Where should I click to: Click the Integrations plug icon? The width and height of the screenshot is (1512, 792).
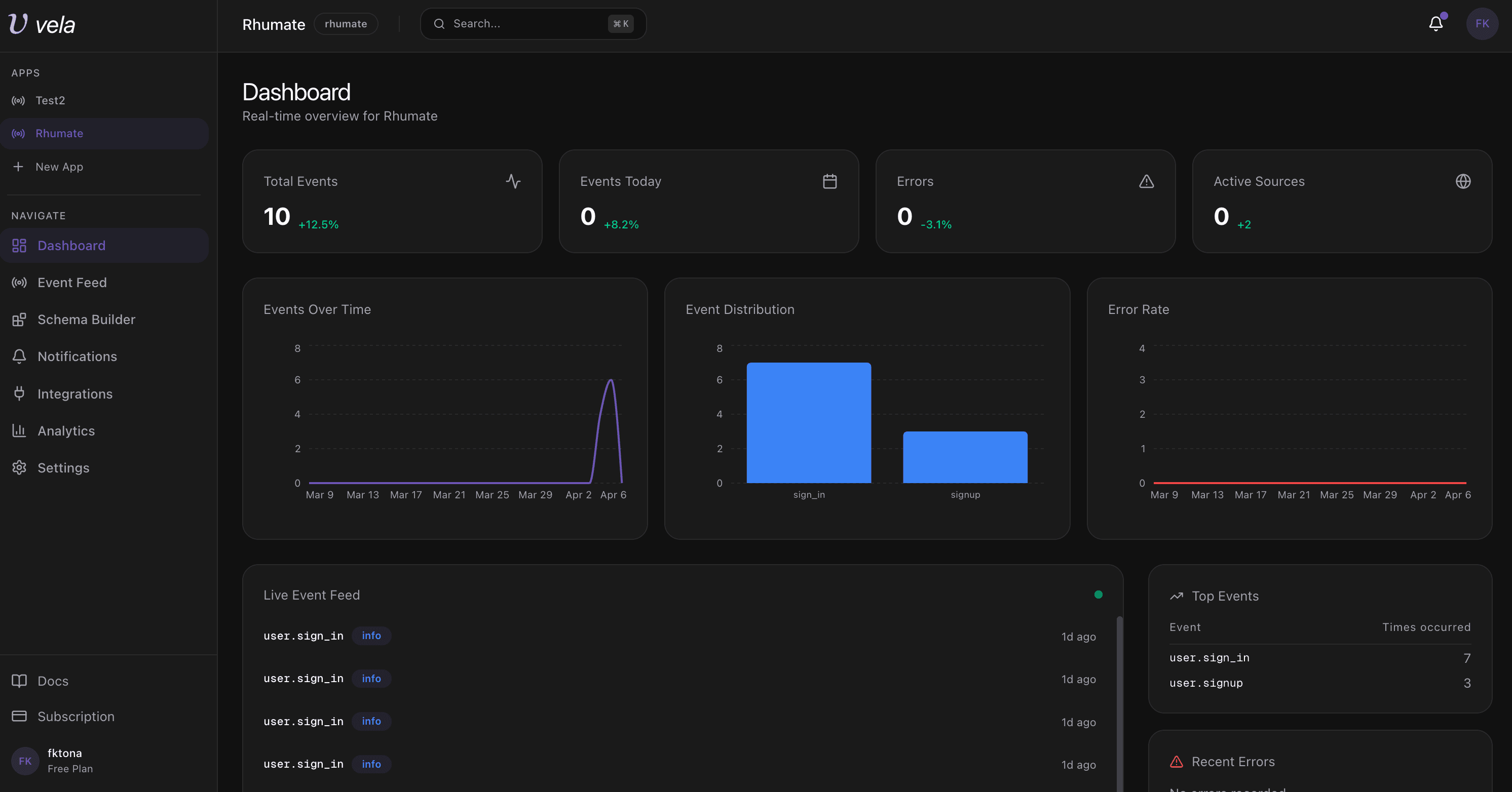[x=19, y=393]
